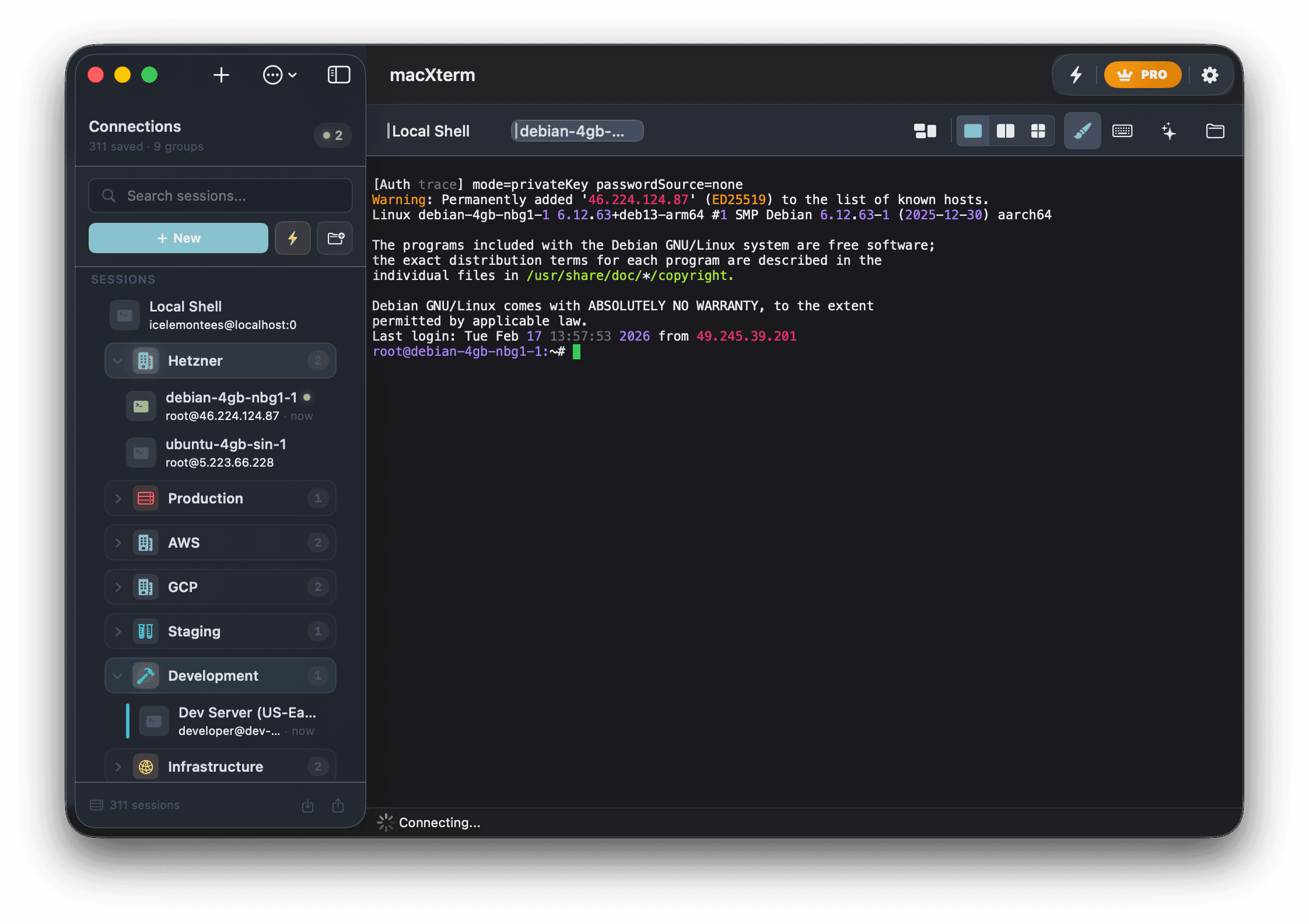This screenshot has height=924, width=1309.
Task: Select the four-pane grid layout
Action: (x=1038, y=131)
